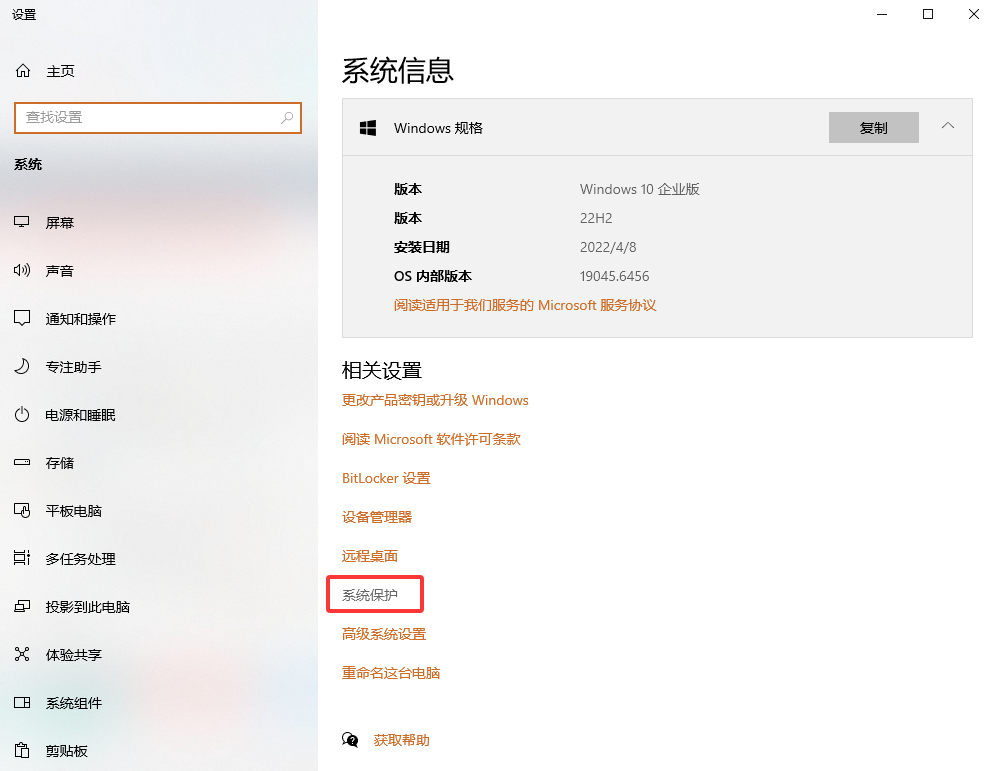
Task: Open 多任务处理 settings page
Action: point(81,558)
